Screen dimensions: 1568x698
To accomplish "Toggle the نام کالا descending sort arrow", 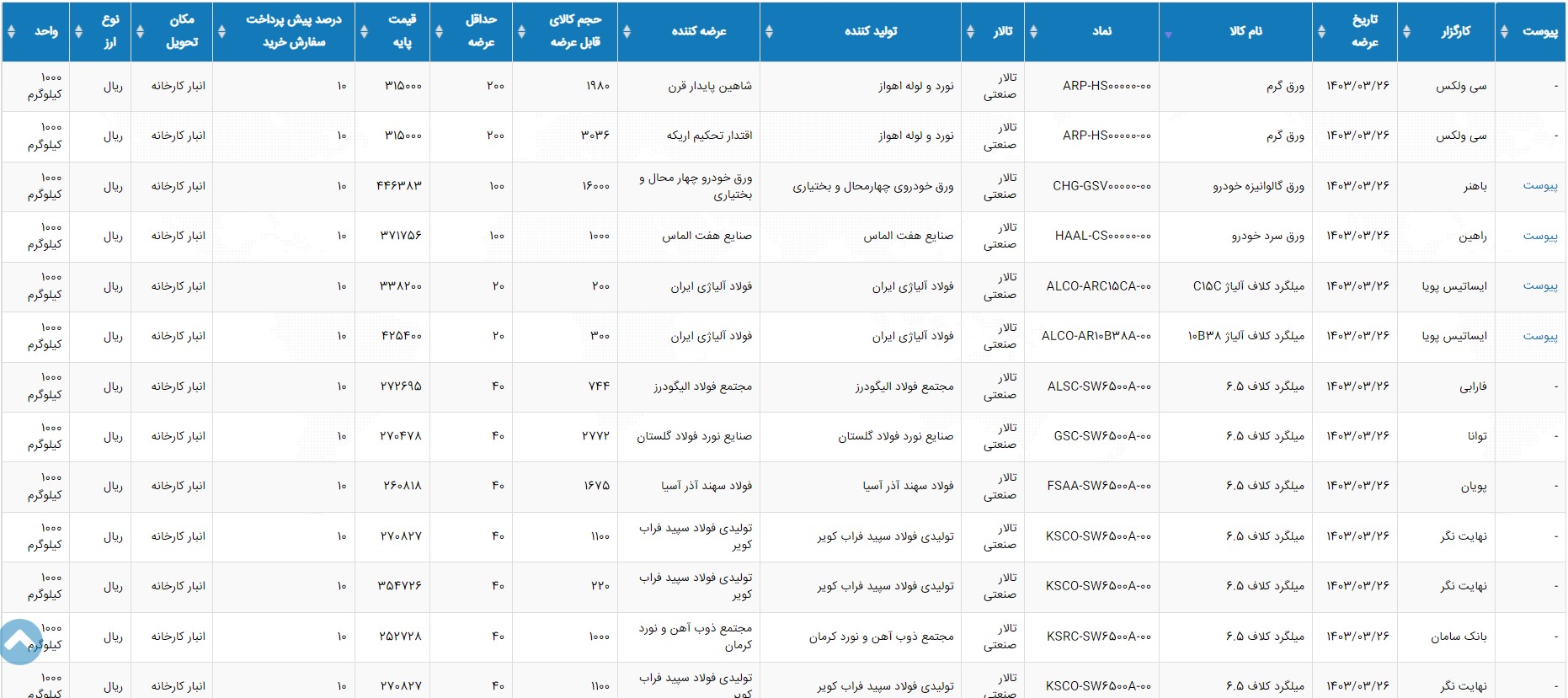I will [x=1168, y=35].
